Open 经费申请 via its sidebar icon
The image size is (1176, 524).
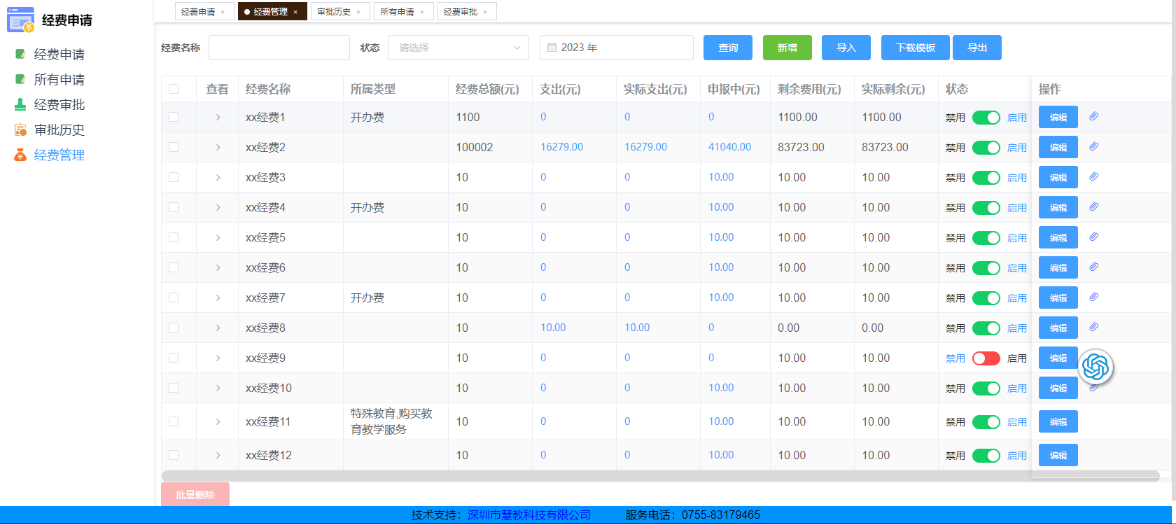point(20,55)
